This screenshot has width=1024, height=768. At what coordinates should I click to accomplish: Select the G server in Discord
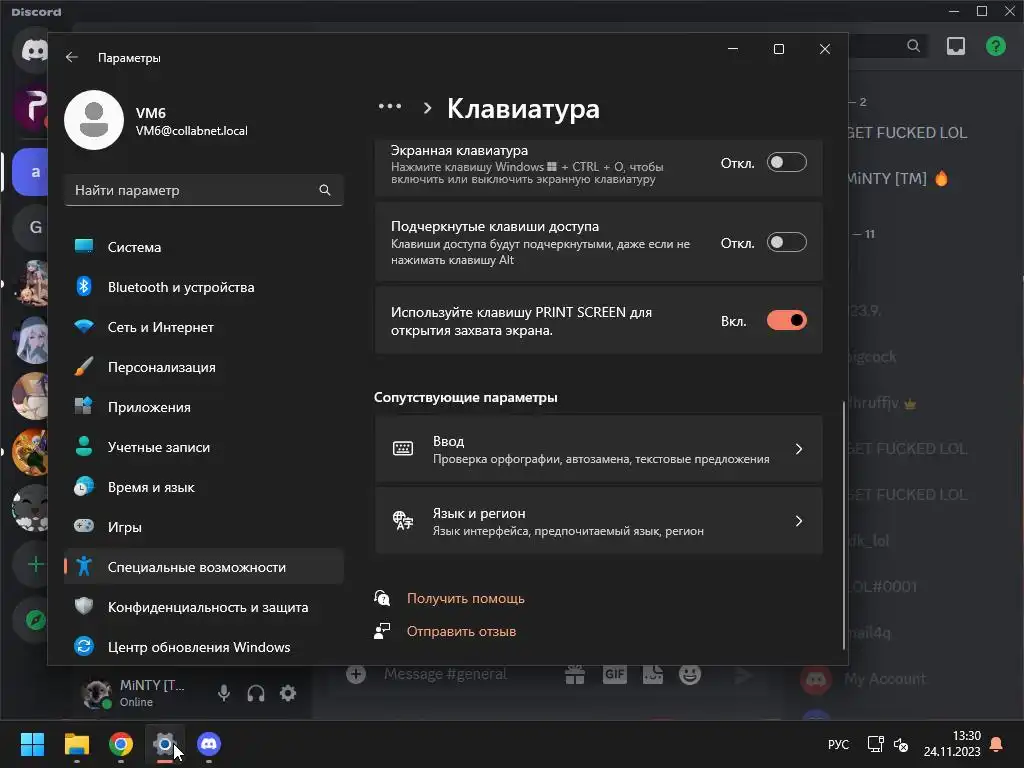pos(32,227)
